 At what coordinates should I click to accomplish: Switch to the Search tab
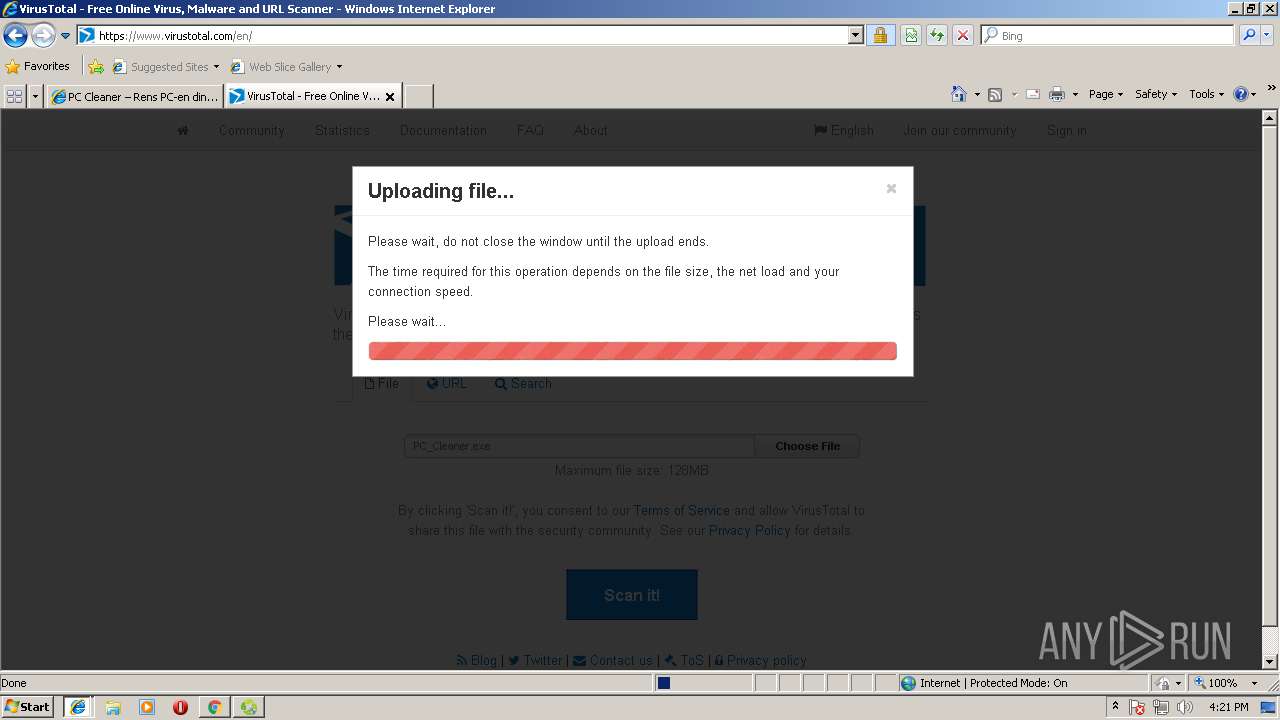[523, 383]
